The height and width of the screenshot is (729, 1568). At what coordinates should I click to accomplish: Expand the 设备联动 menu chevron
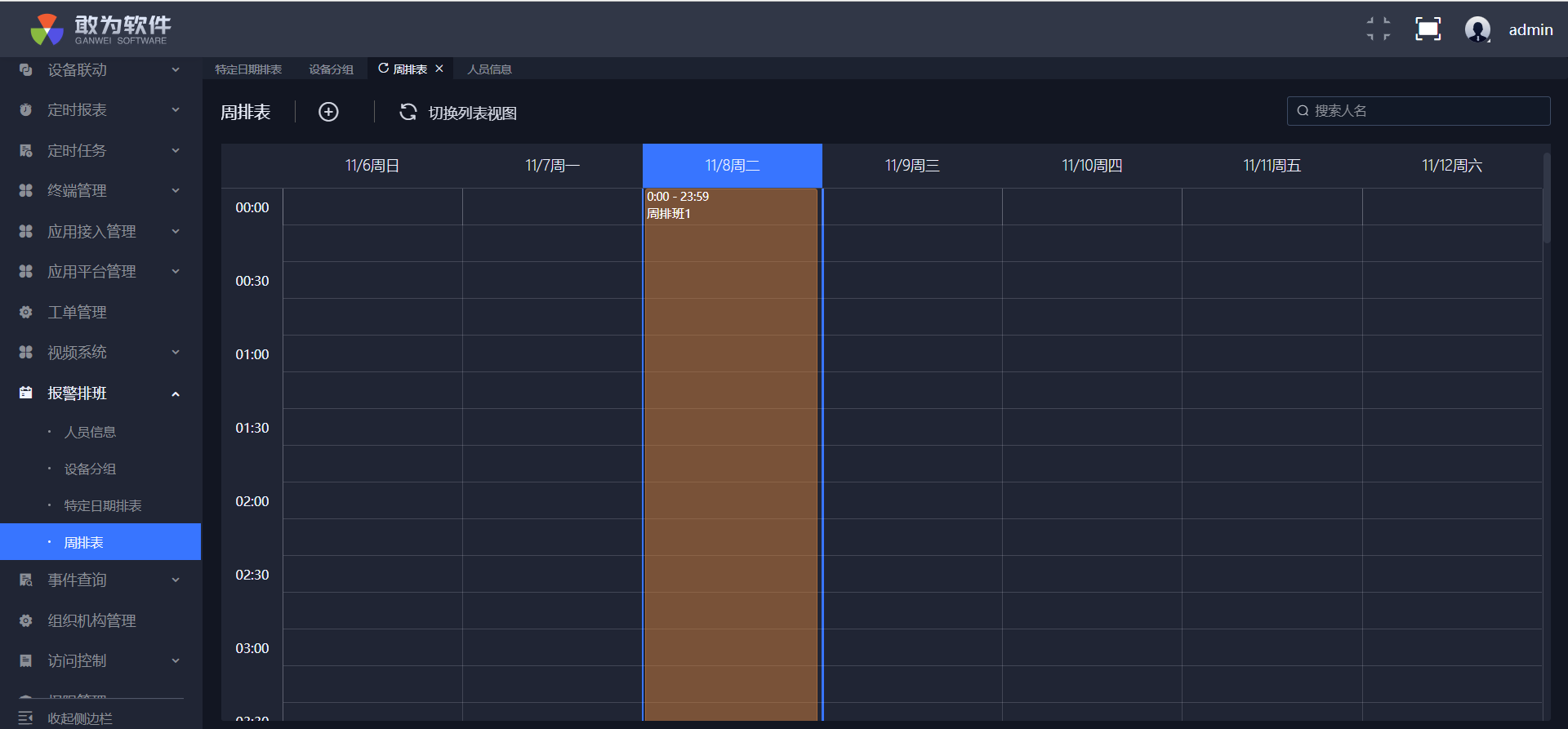coord(176,70)
